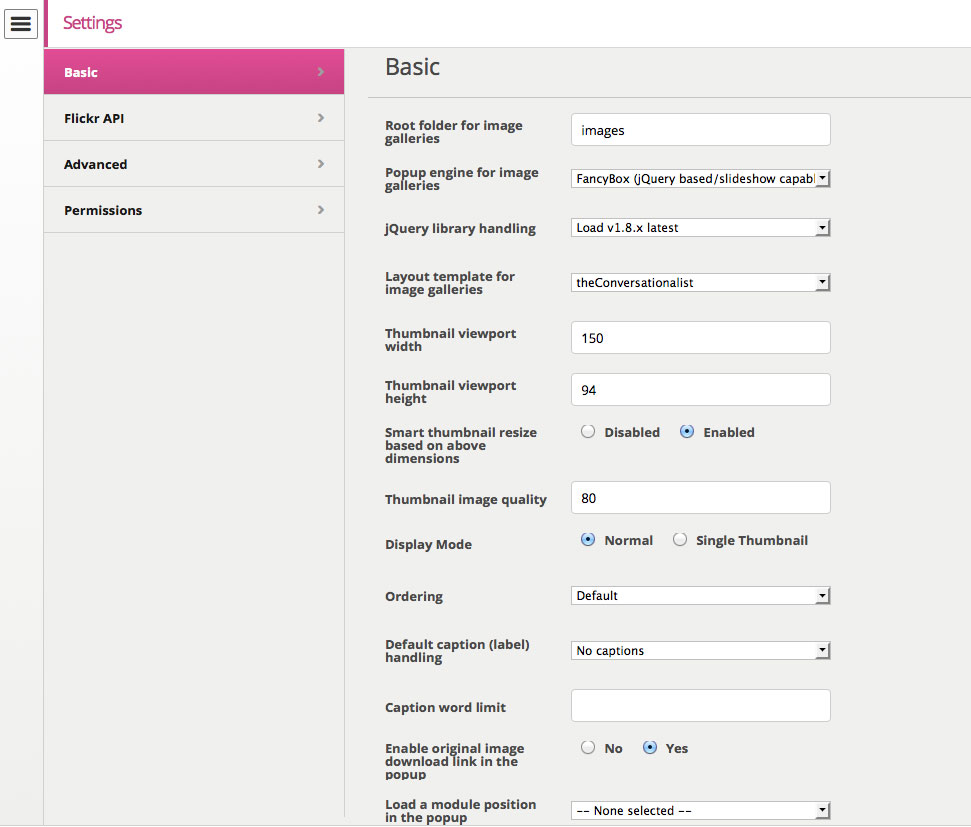971x827 pixels.
Task: Click the Root folder input field
Action: [700, 129]
